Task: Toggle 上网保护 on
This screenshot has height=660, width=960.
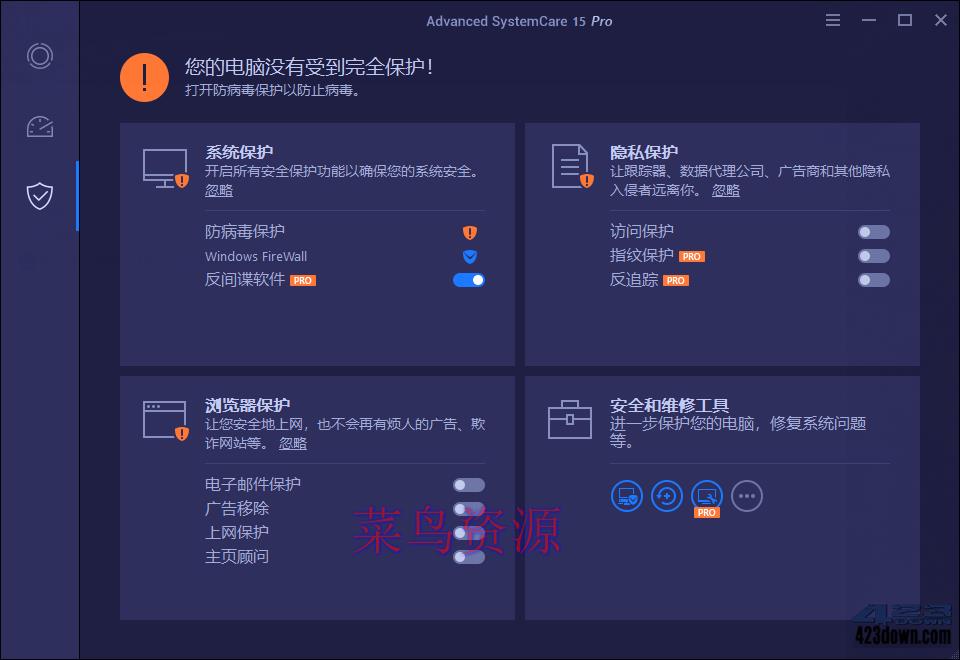Action: coord(468,532)
